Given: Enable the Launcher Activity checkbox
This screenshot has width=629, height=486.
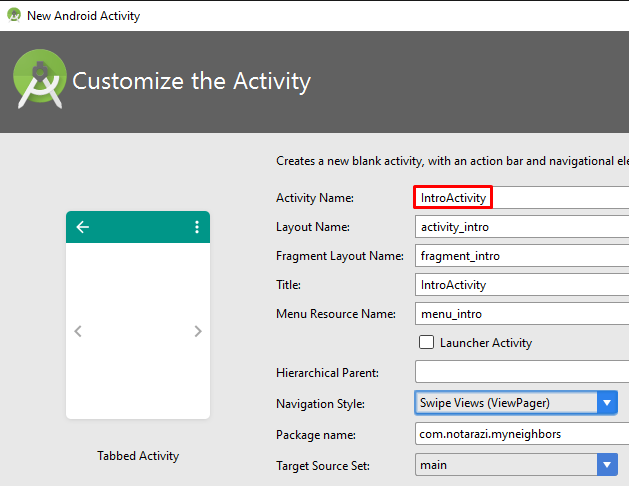Looking at the screenshot, I should point(426,342).
